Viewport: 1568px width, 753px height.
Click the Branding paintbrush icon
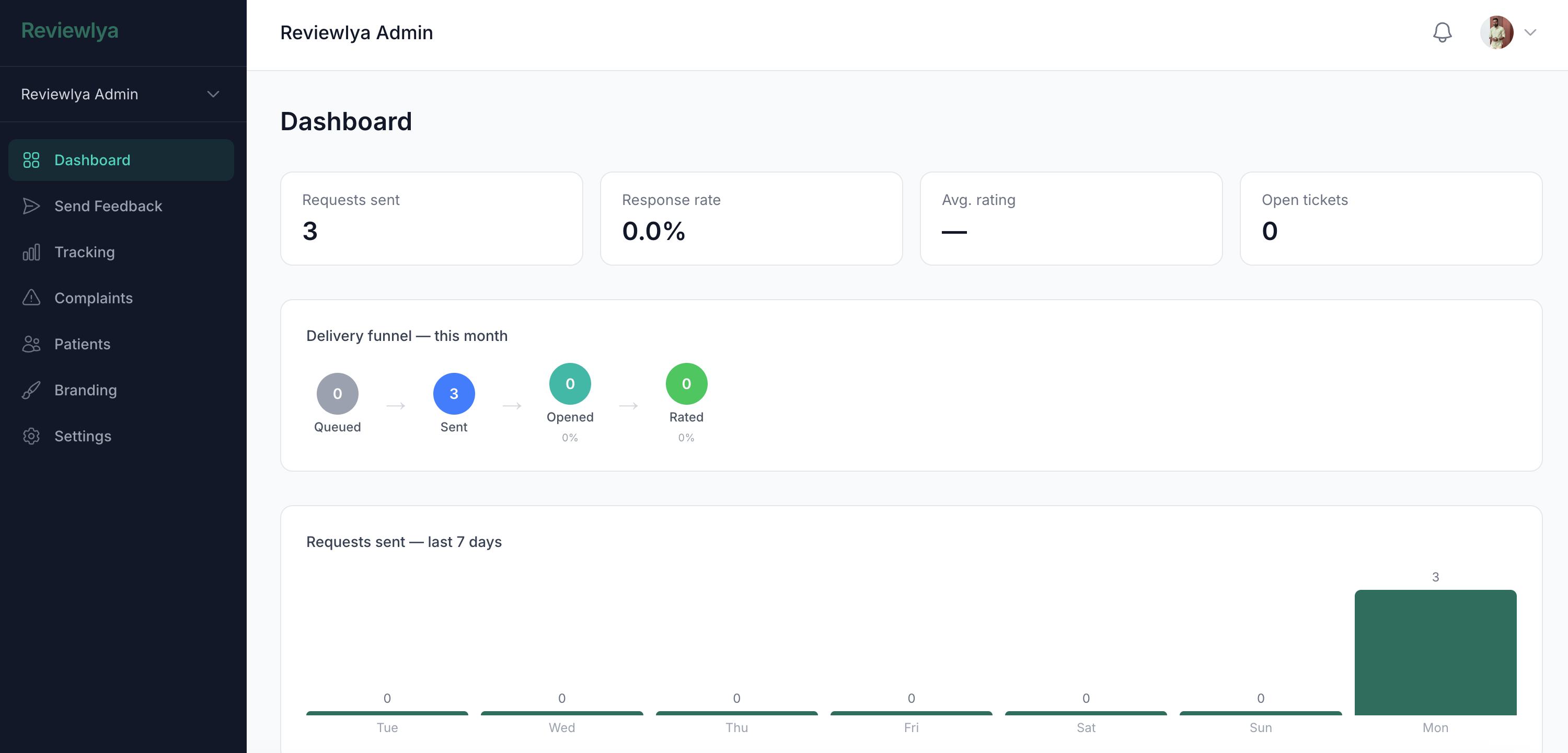[x=31, y=390]
